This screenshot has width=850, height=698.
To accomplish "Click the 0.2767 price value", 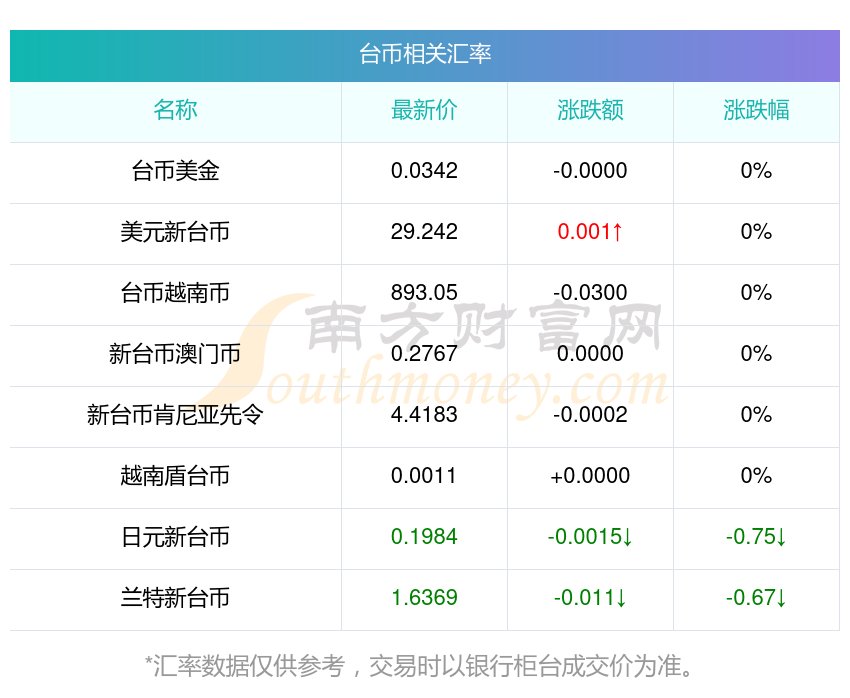I will pyautogui.click(x=424, y=354).
